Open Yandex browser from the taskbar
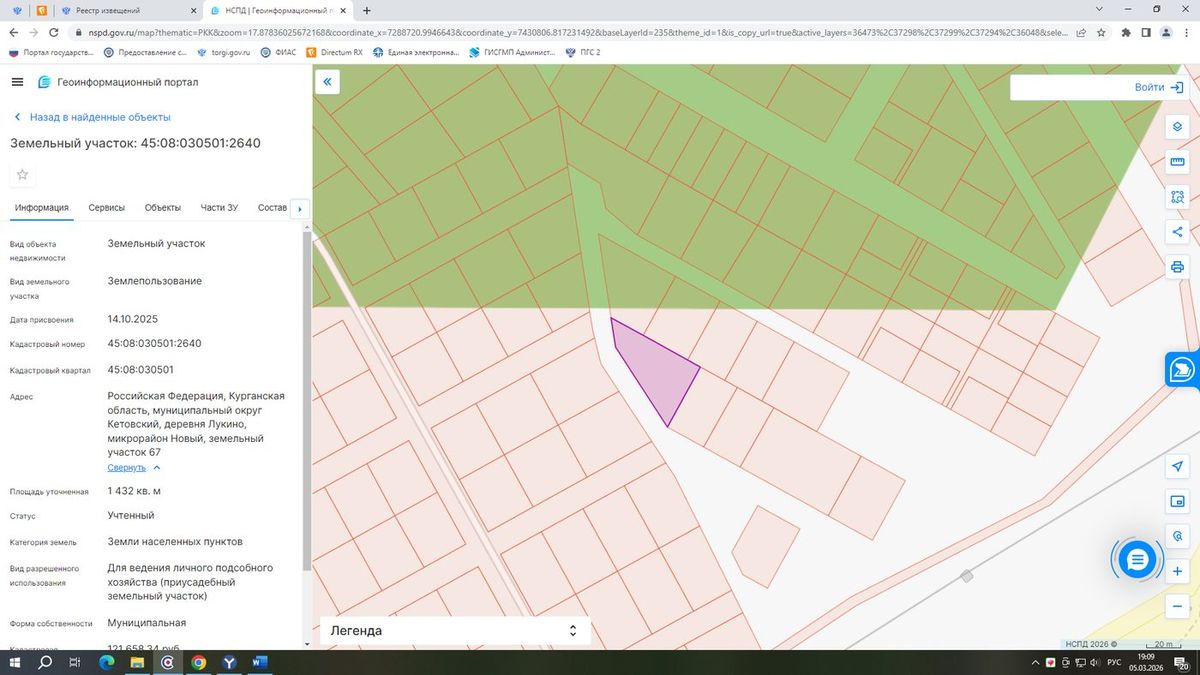The width and height of the screenshot is (1200, 675). pos(229,662)
